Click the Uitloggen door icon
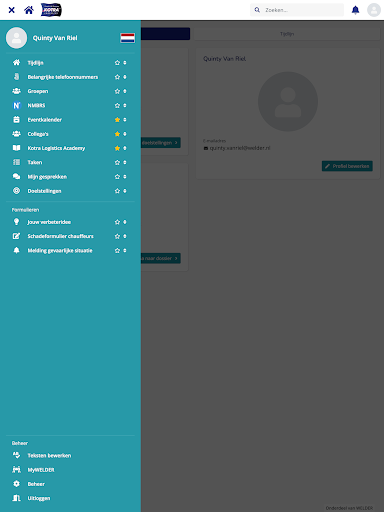The height and width of the screenshot is (512, 384). click(16, 498)
